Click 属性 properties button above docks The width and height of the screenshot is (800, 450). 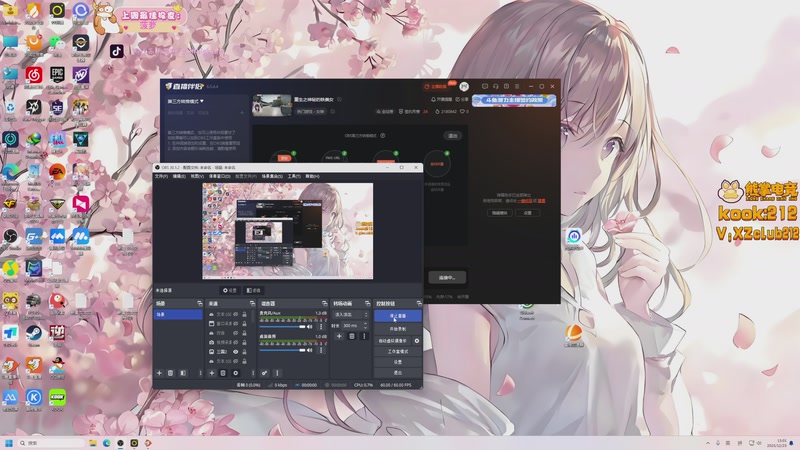tap(230, 290)
